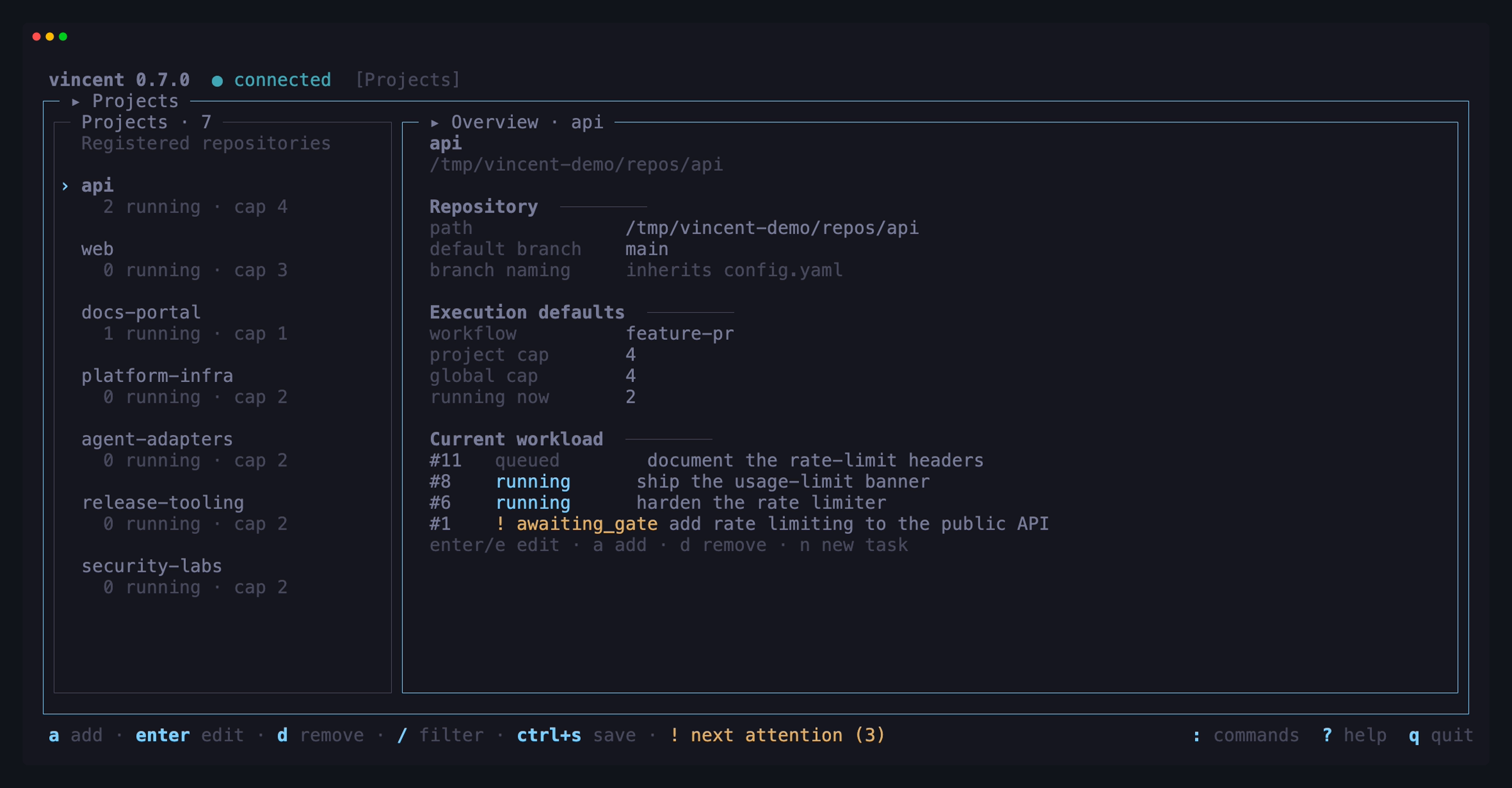Click the 'enter edit' footer shortcut
Image resolution: width=1512 pixels, height=788 pixels.
pos(190,735)
